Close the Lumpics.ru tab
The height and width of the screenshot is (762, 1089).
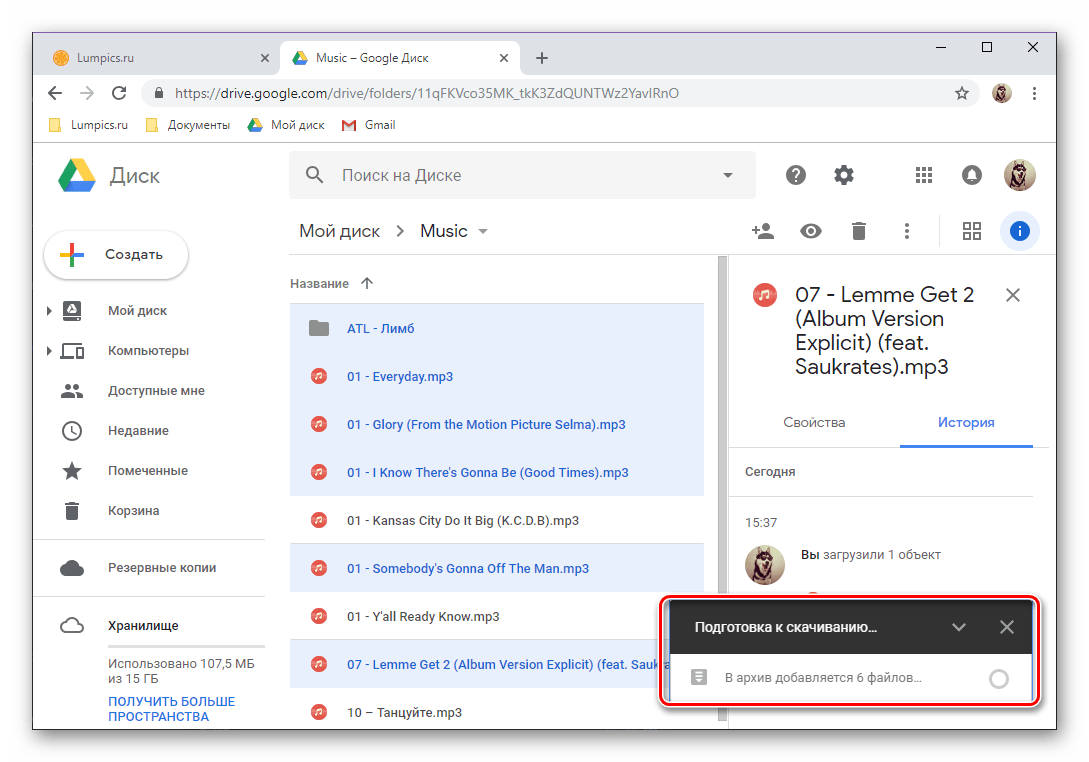[265, 58]
